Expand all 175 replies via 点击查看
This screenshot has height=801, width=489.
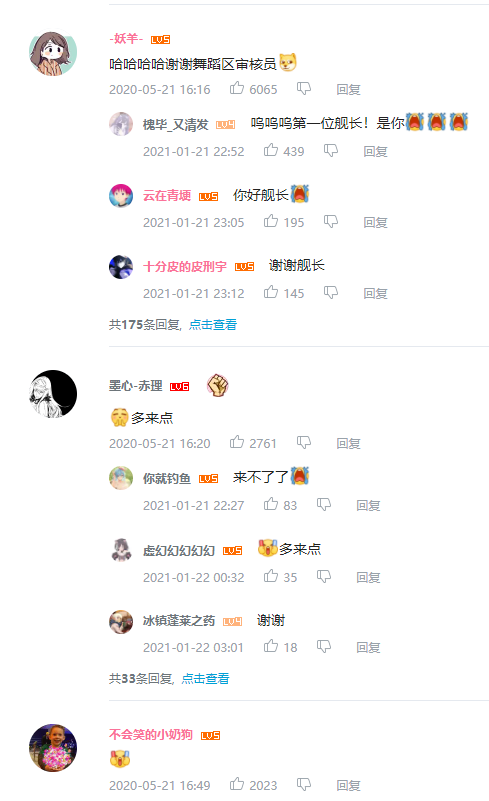[213, 324]
